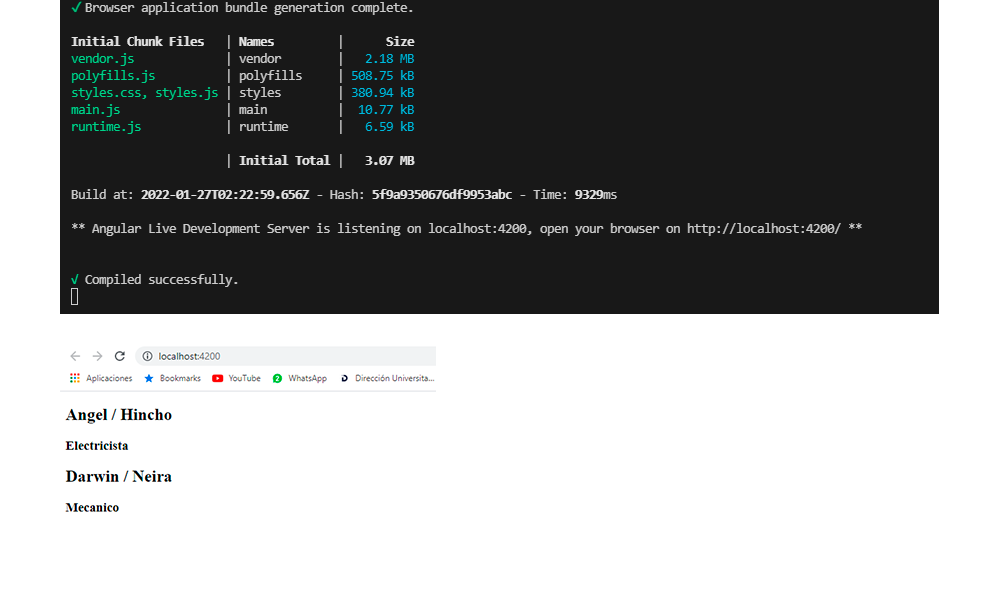Click the http://localhost:4200/ URL in terminal
This screenshot has width=1000, height=600.
[763, 228]
